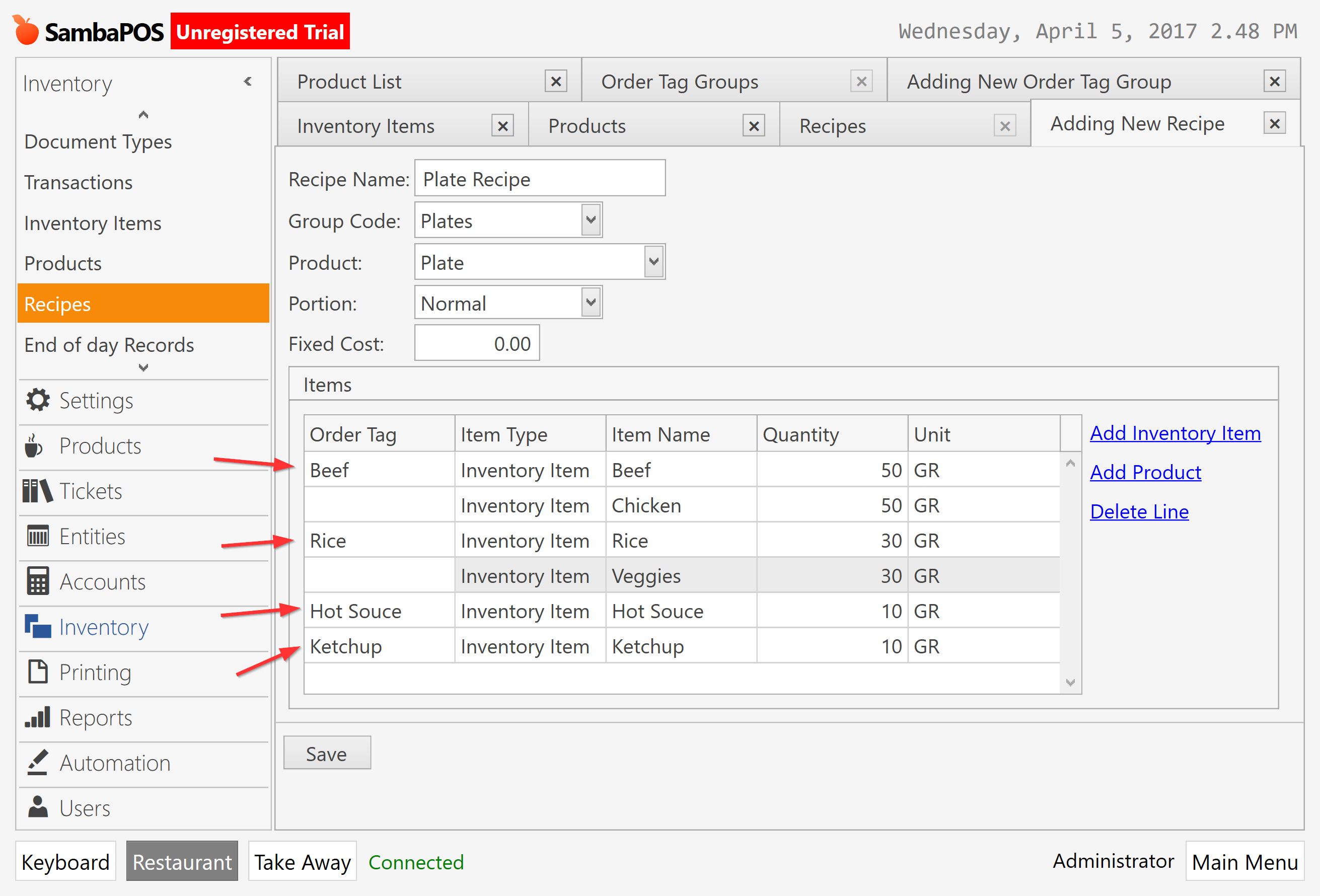The height and width of the screenshot is (896, 1320).
Task: Select the Ketchup item name cell
Action: [681, 646]
